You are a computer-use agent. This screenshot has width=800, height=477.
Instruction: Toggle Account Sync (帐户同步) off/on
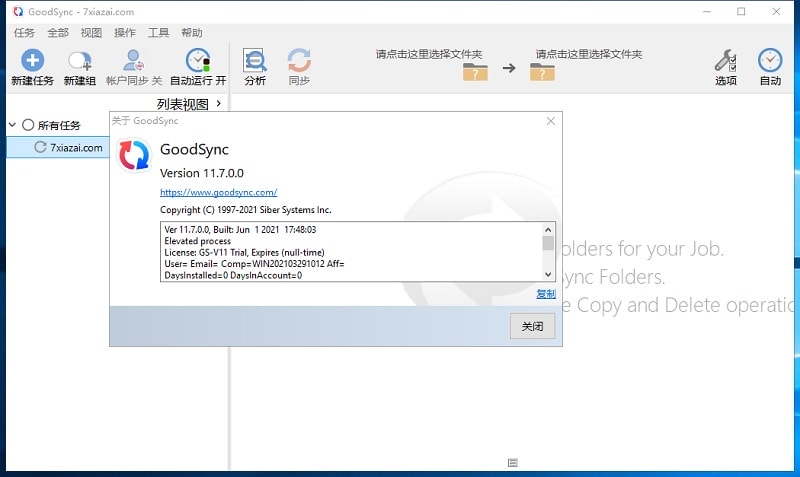[x=134, y=61]
